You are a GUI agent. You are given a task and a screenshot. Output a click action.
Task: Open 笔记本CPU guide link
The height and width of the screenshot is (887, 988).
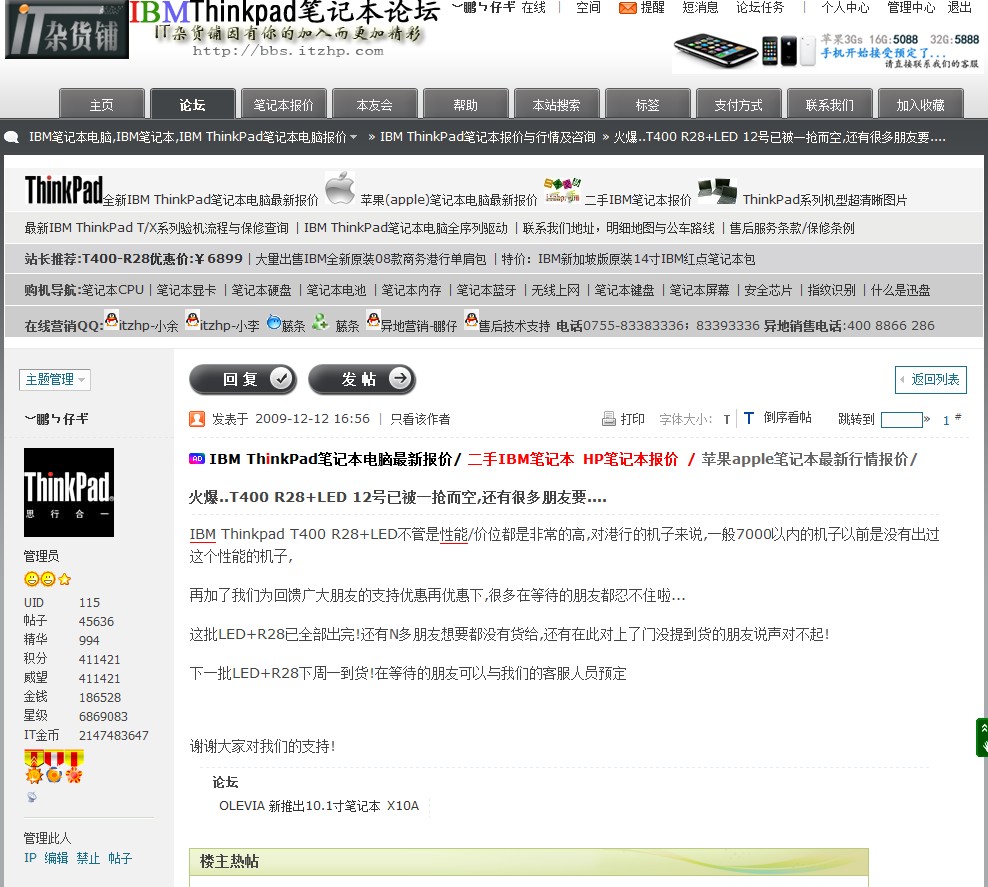click(x=113, y=290)
